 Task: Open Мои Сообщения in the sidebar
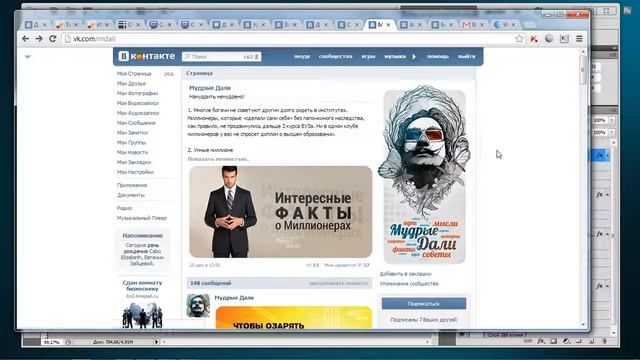[x=136, y=123]
